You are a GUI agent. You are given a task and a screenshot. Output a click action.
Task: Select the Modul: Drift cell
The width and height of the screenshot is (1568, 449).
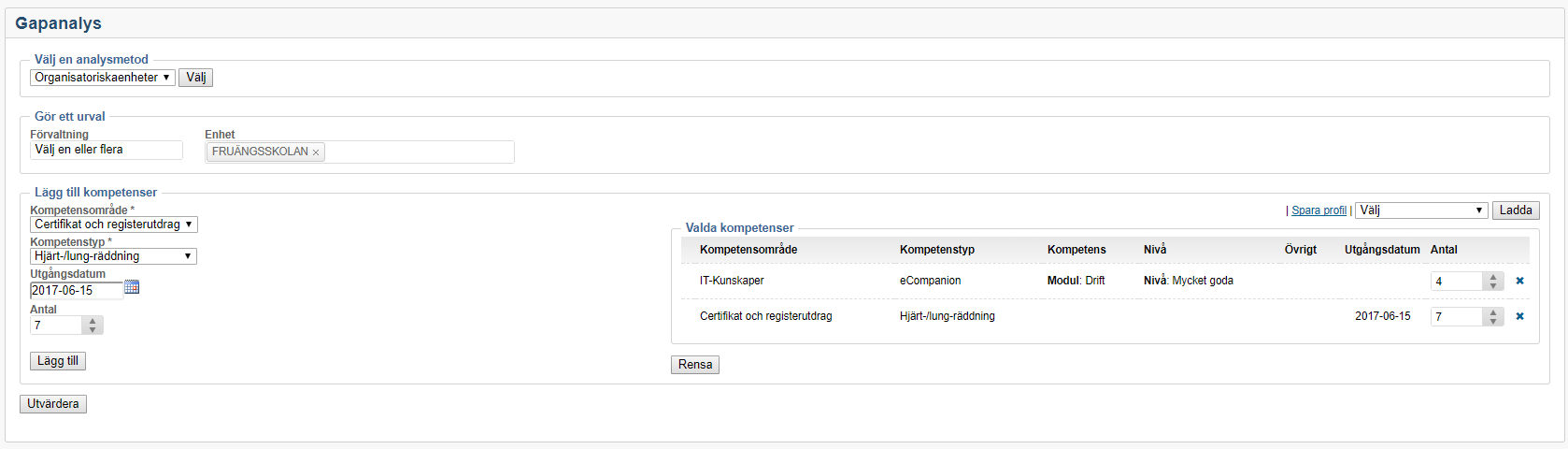1076,281
